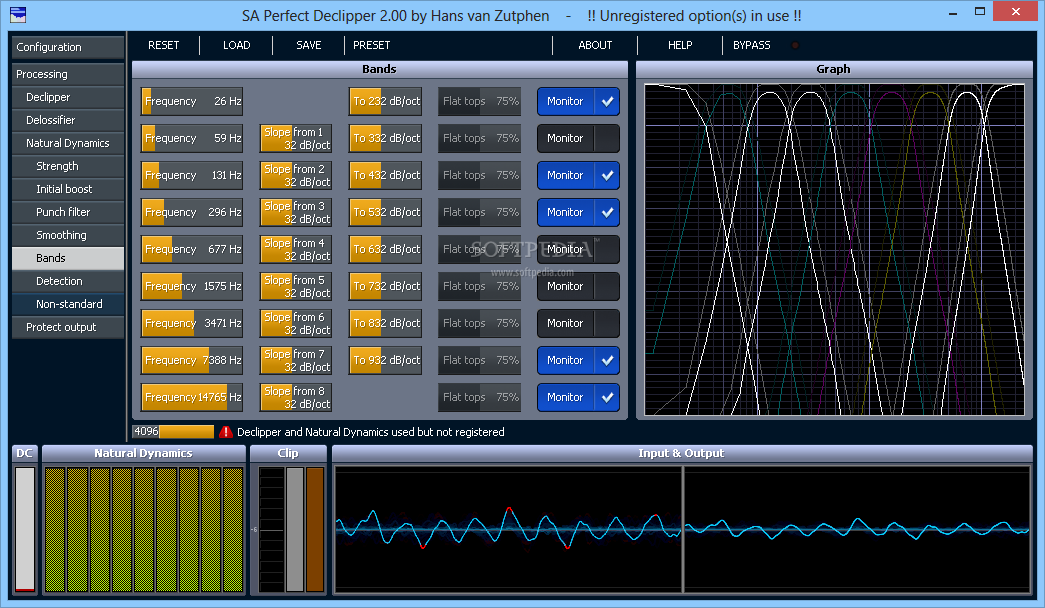Click the output waveform display

[857, 529]
